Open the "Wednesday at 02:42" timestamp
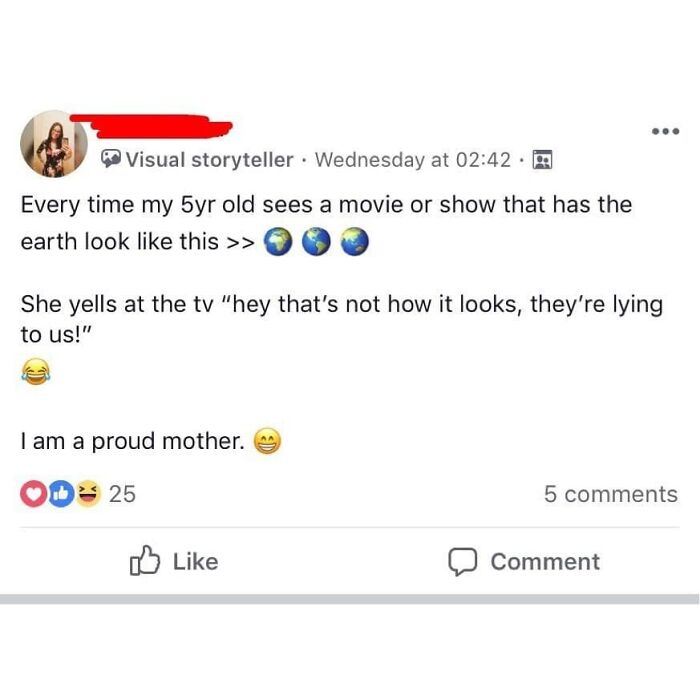This screenshot has height=700, width=700. pyautogui.click(x=413, y=160)
